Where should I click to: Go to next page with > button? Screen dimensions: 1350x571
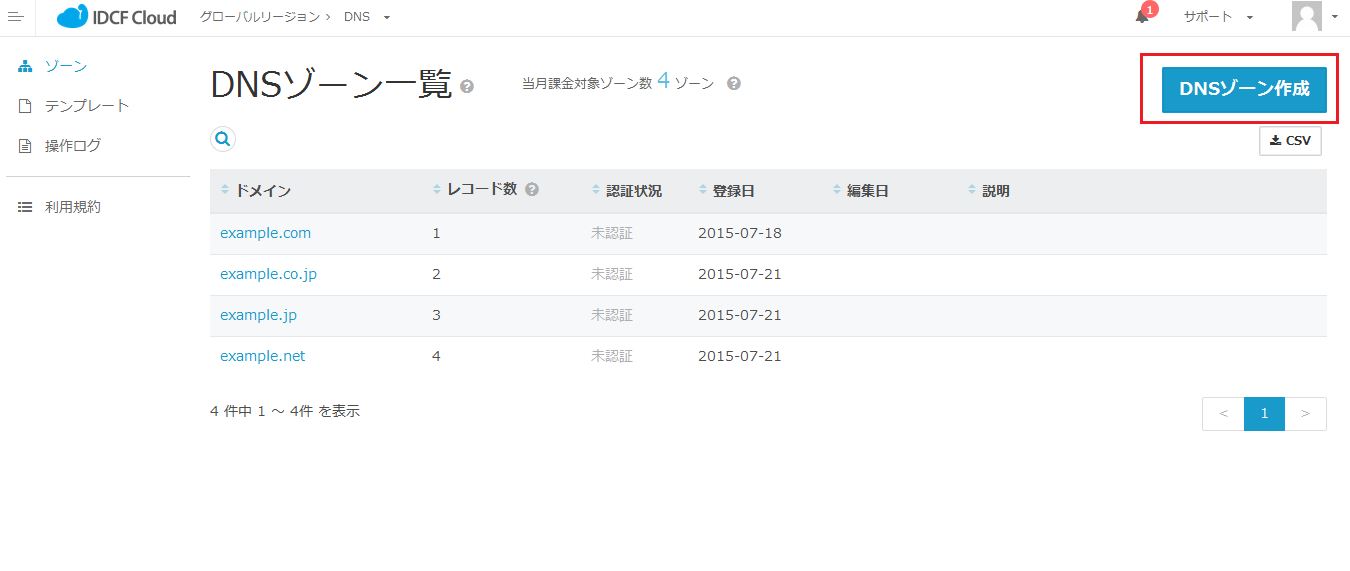coord(1305,414)
